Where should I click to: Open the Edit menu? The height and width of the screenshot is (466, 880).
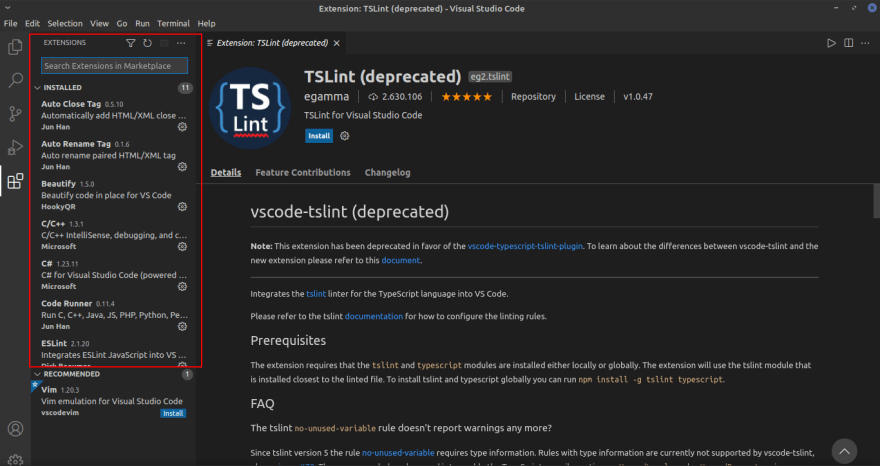click(x=32, y=24)
